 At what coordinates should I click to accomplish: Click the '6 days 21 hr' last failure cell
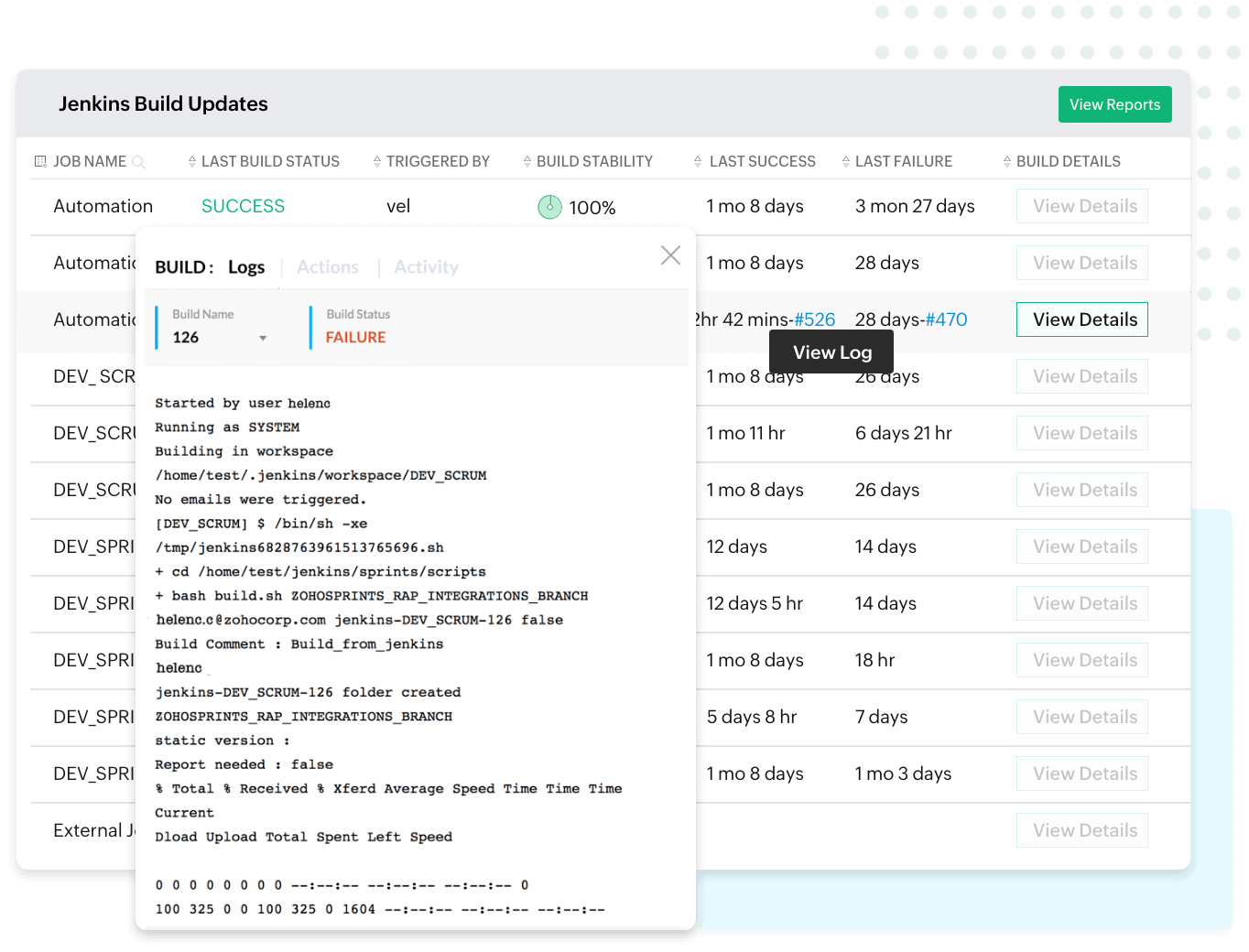pyautogui.click(x=904, y=433)
